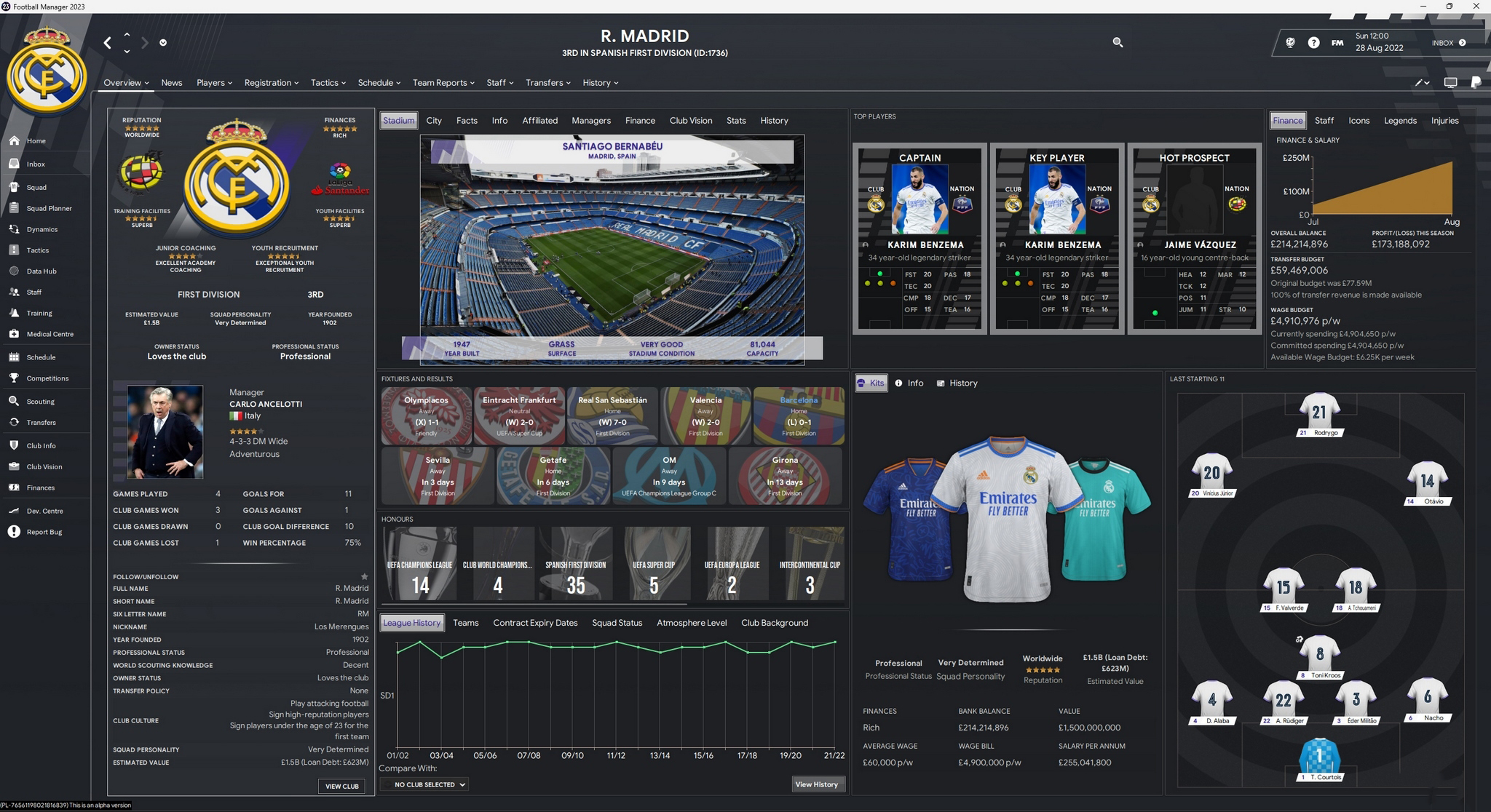Viewport: 1491px width, 812px height.
Task: Expand the History menu dropdown
Action: (x=600, y=83)
